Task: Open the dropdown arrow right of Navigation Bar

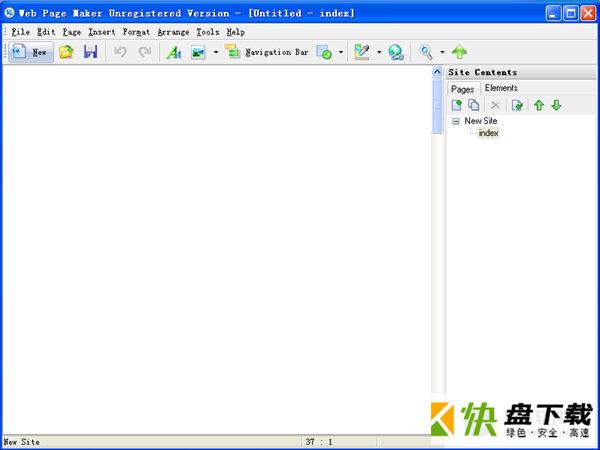Action: click(341, 52)
